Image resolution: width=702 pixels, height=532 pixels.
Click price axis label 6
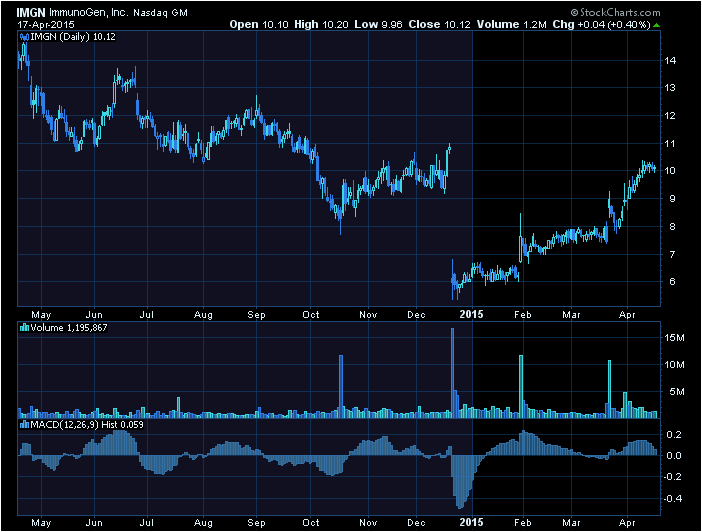(672, 282)
